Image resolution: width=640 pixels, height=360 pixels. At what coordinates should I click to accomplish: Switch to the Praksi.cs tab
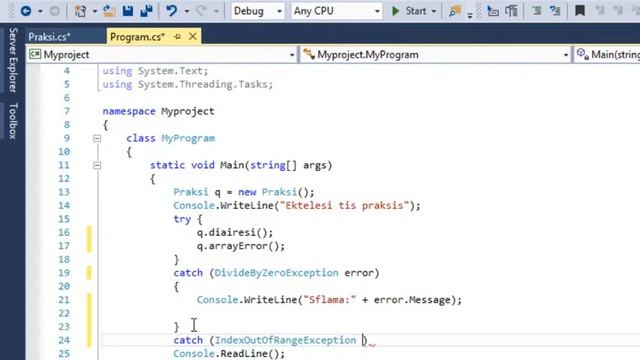click(49, 37)
